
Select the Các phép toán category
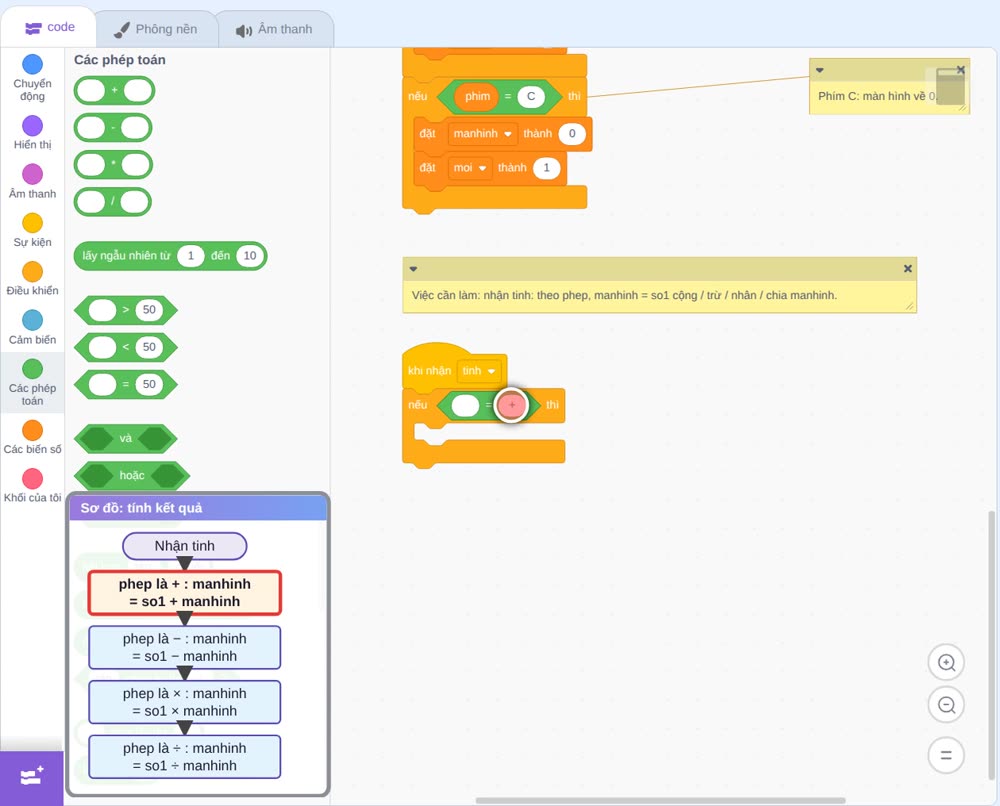click(32, 383)
